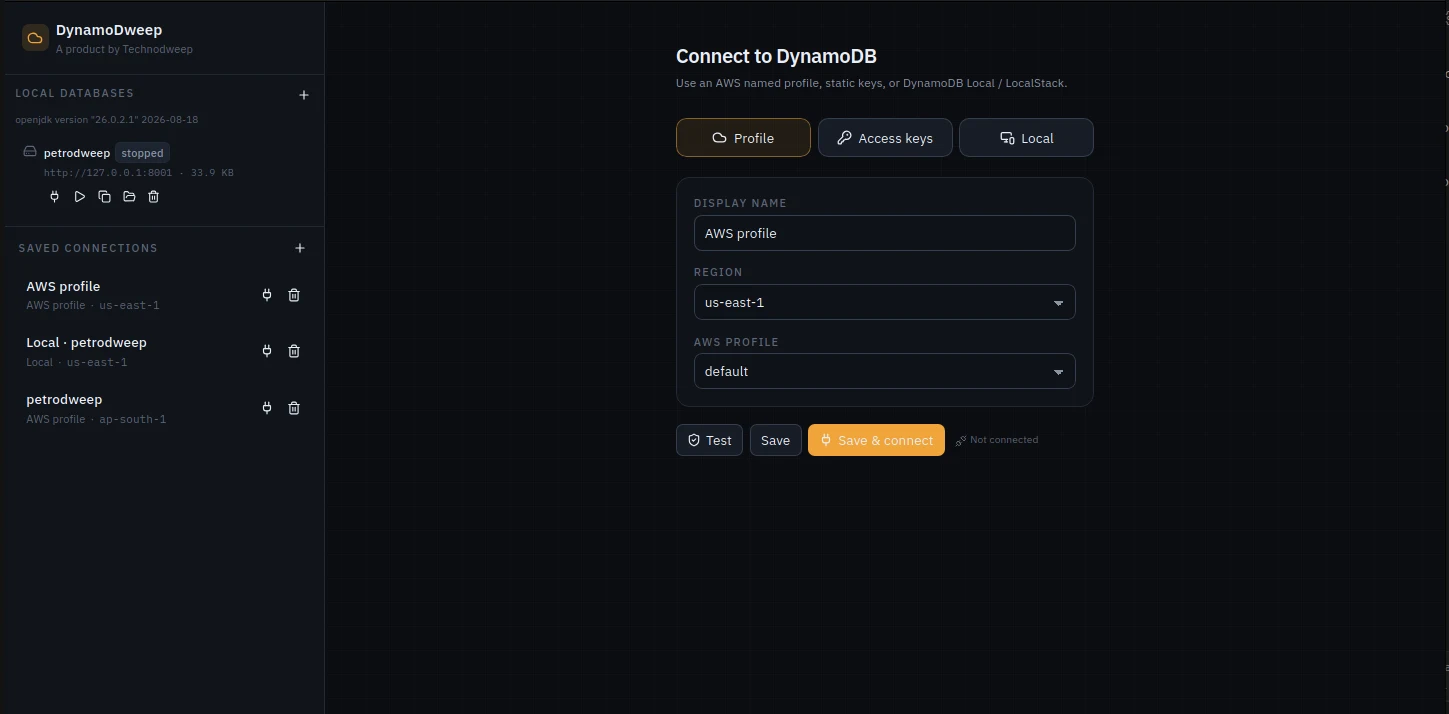
Task: Click the petrodweep local database drive icon
Action: click(30, 152)
